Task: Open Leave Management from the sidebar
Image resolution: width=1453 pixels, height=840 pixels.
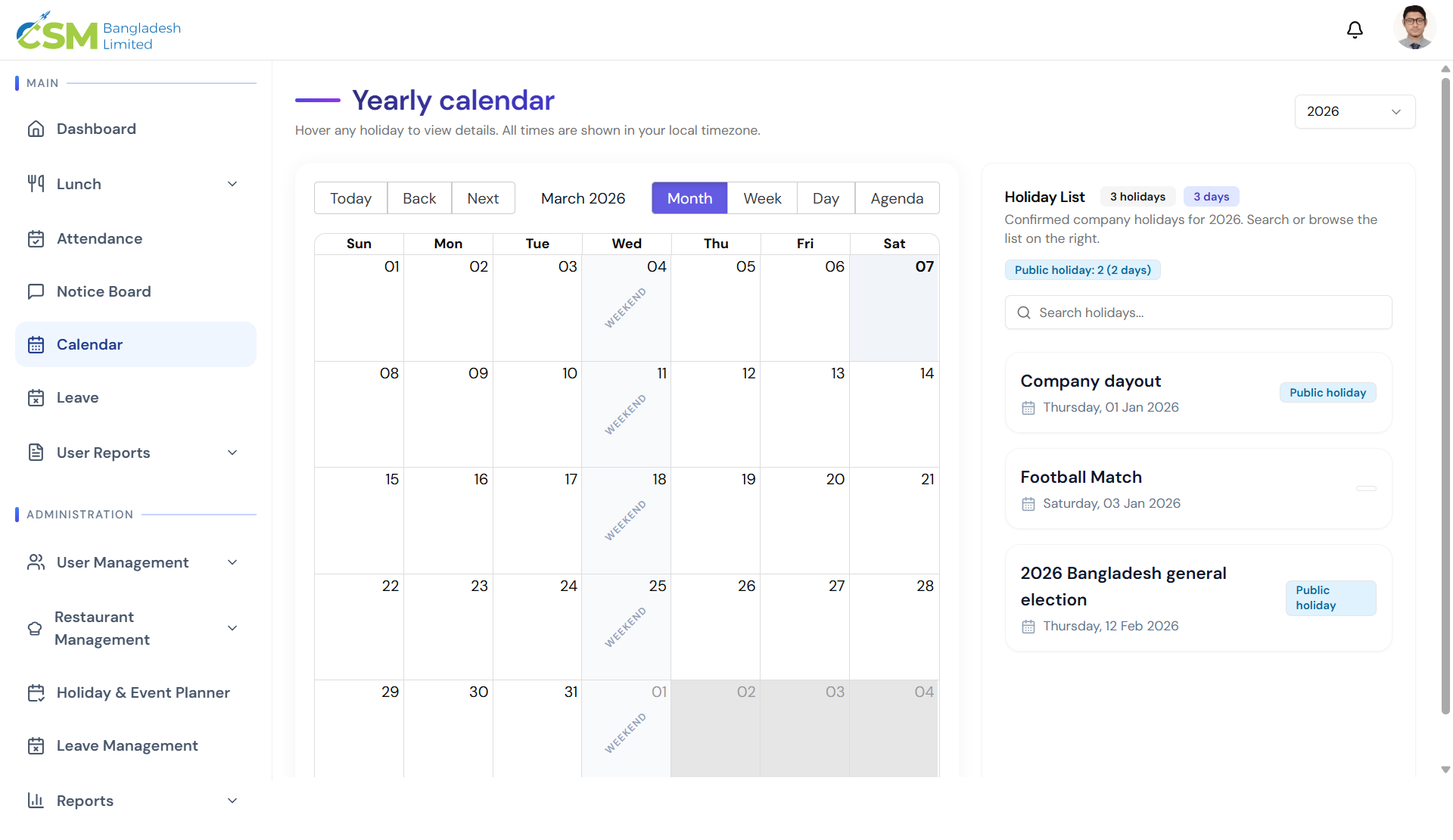Action: pos(126,745)
